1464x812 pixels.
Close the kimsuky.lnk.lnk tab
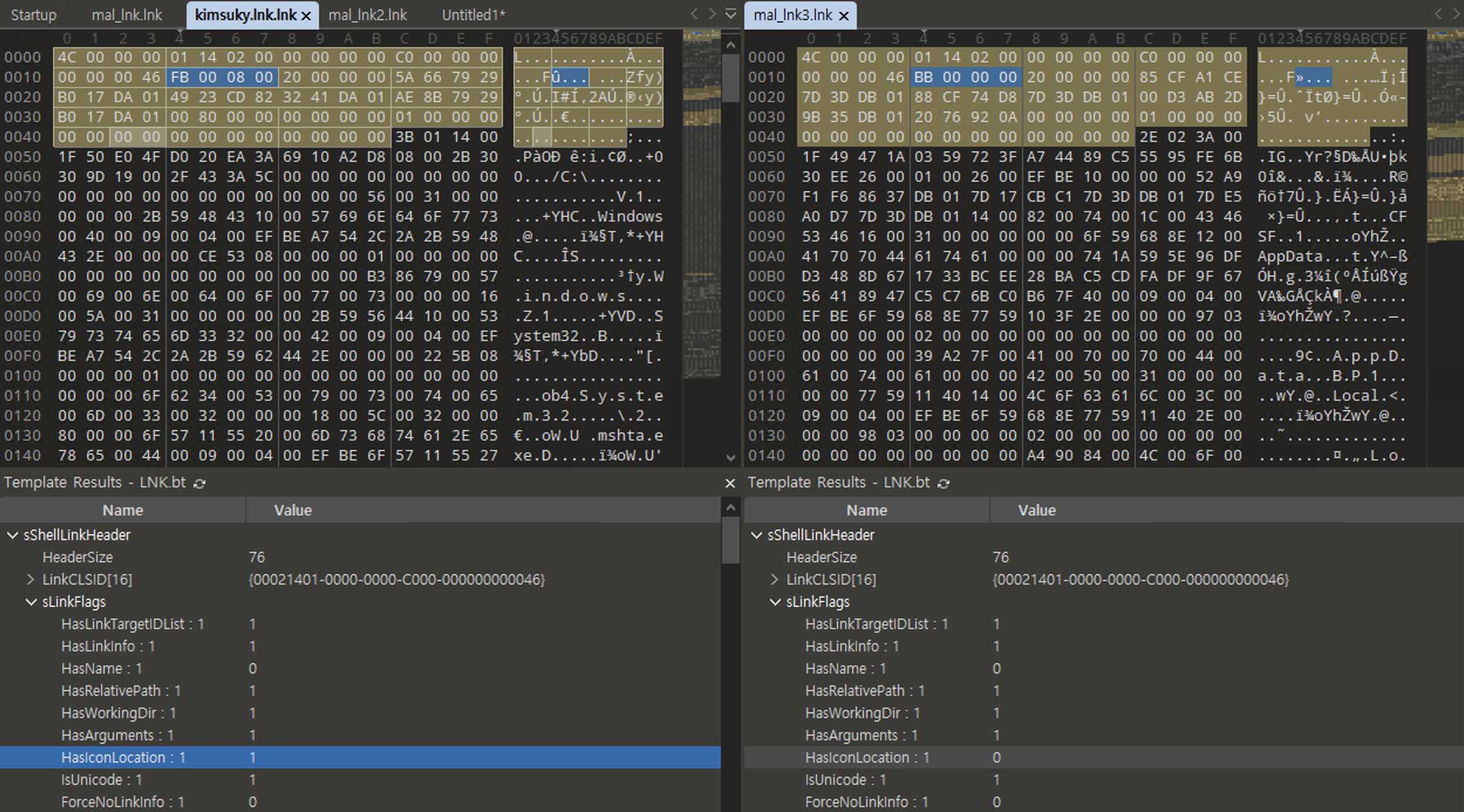click(x=306, y=16)
